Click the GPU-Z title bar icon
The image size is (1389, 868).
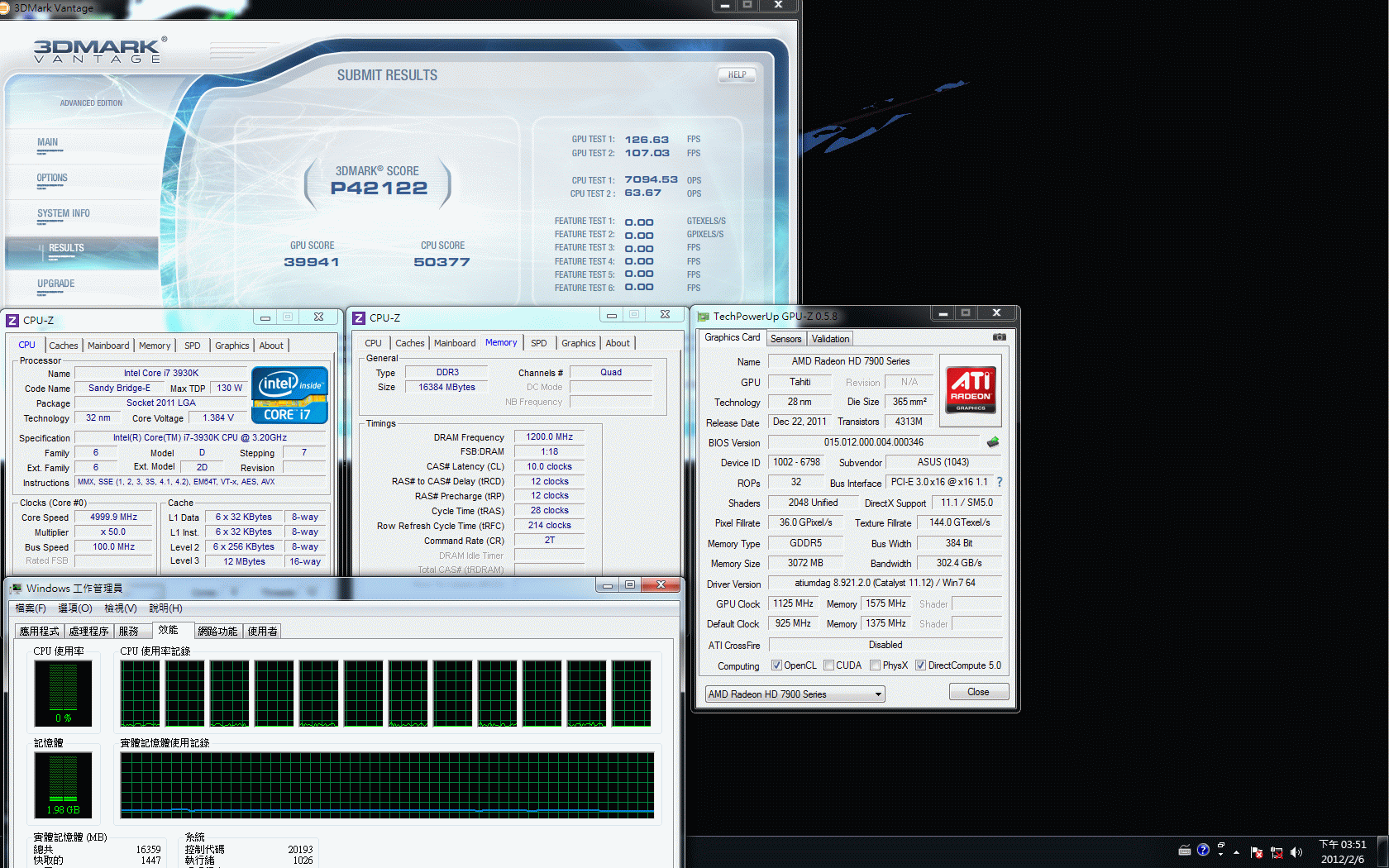pyautogui.click(x=704, y=316)
